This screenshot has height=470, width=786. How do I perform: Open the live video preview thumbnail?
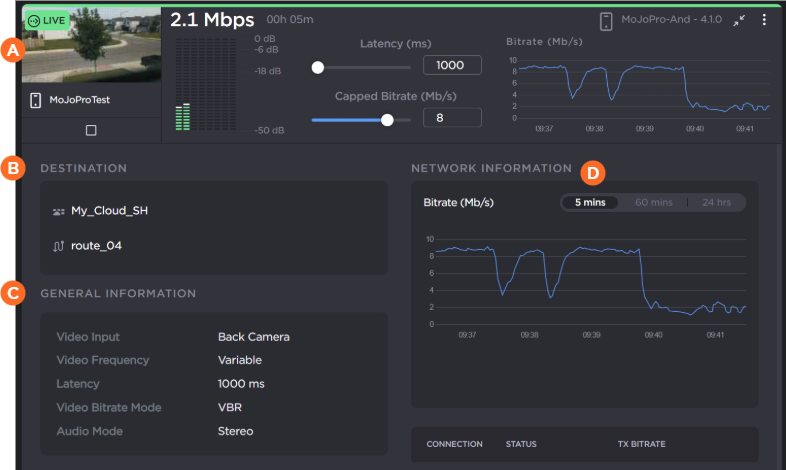click(90, 46)
